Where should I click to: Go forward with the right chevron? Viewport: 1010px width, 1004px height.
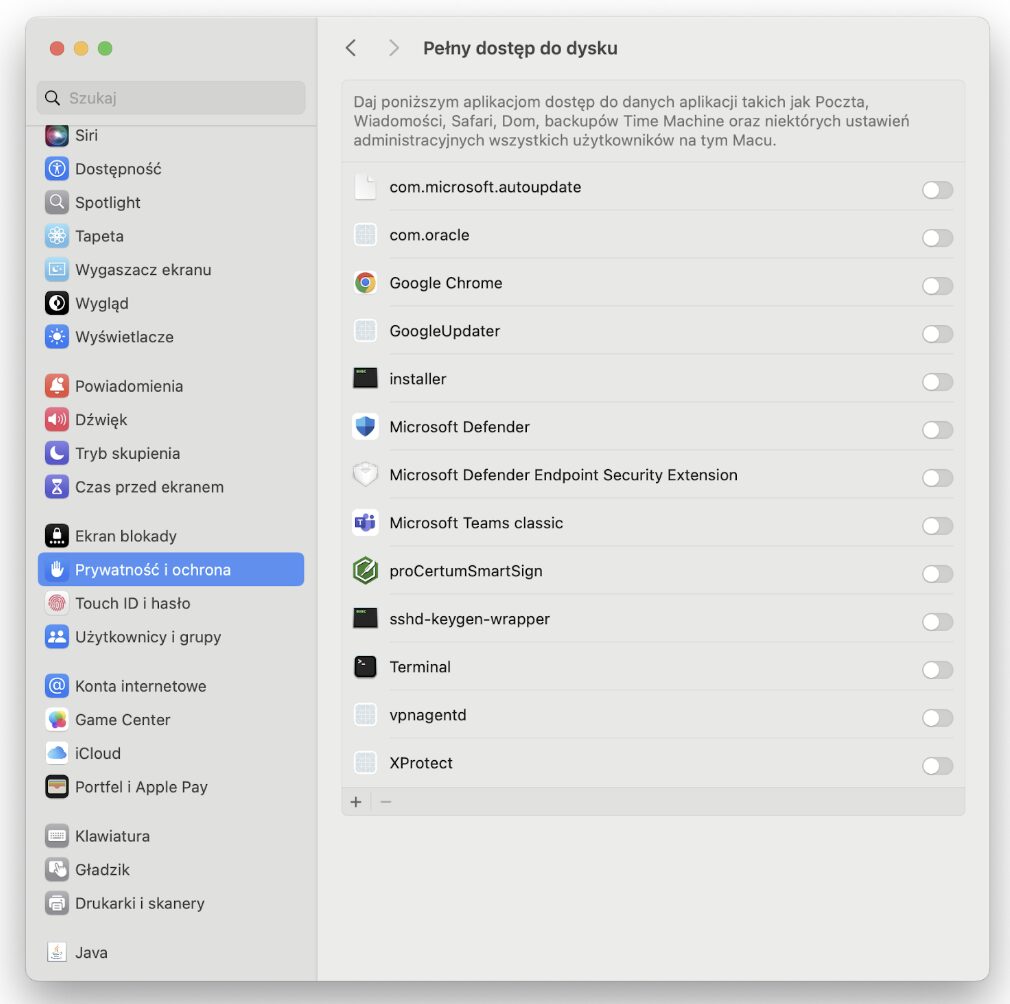394,48
